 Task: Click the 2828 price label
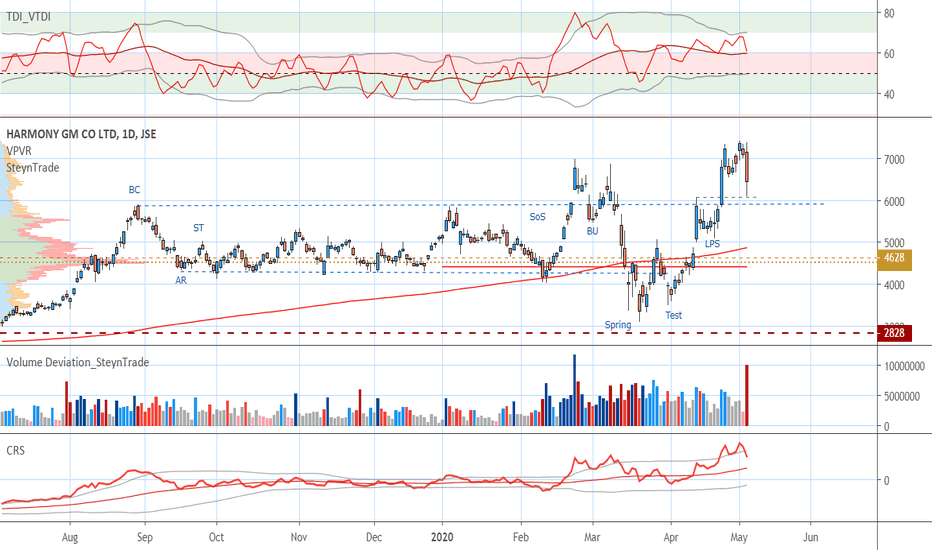[895, 333]
